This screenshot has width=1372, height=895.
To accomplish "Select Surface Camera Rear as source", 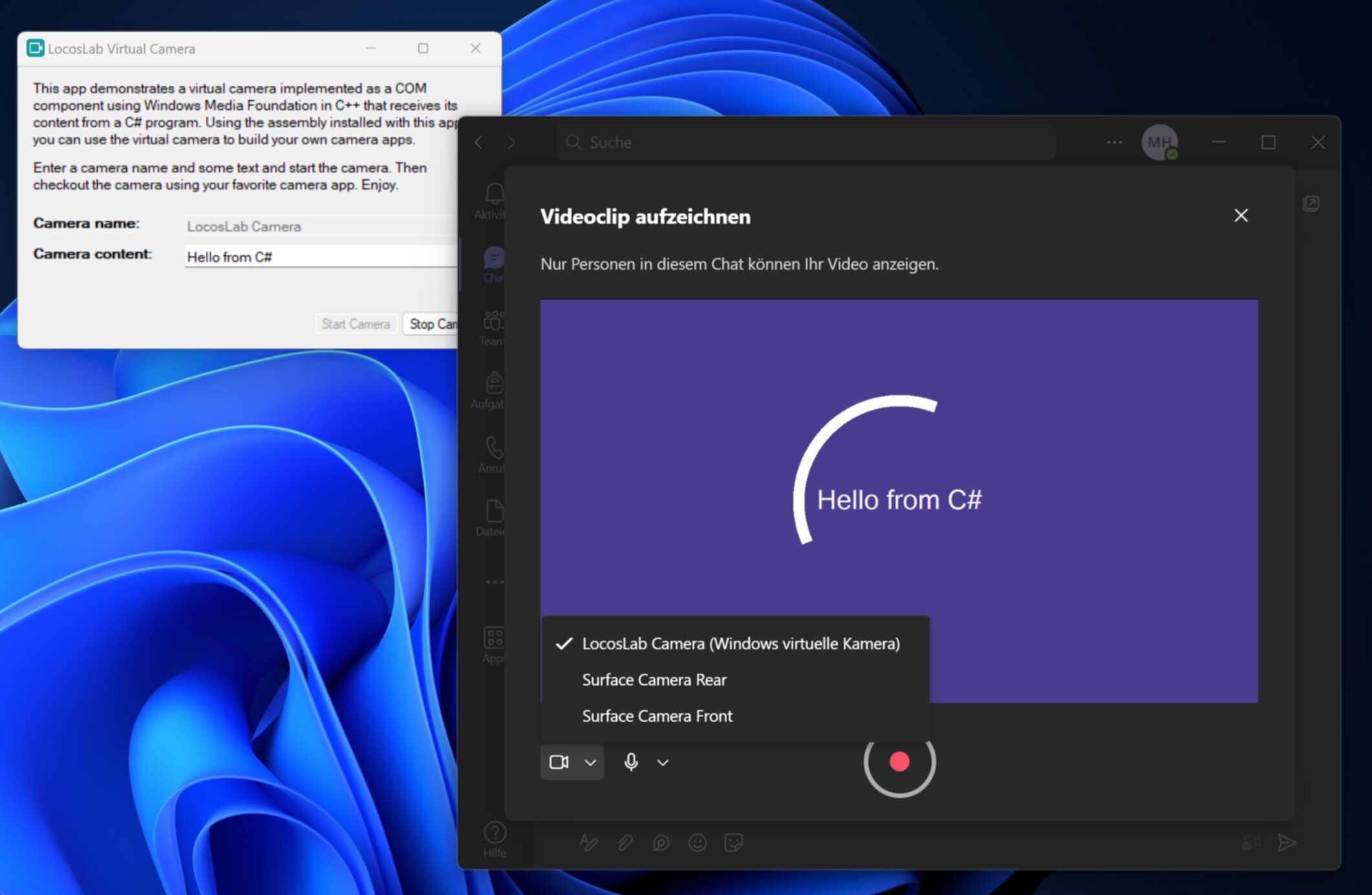I will coord(655,680).
